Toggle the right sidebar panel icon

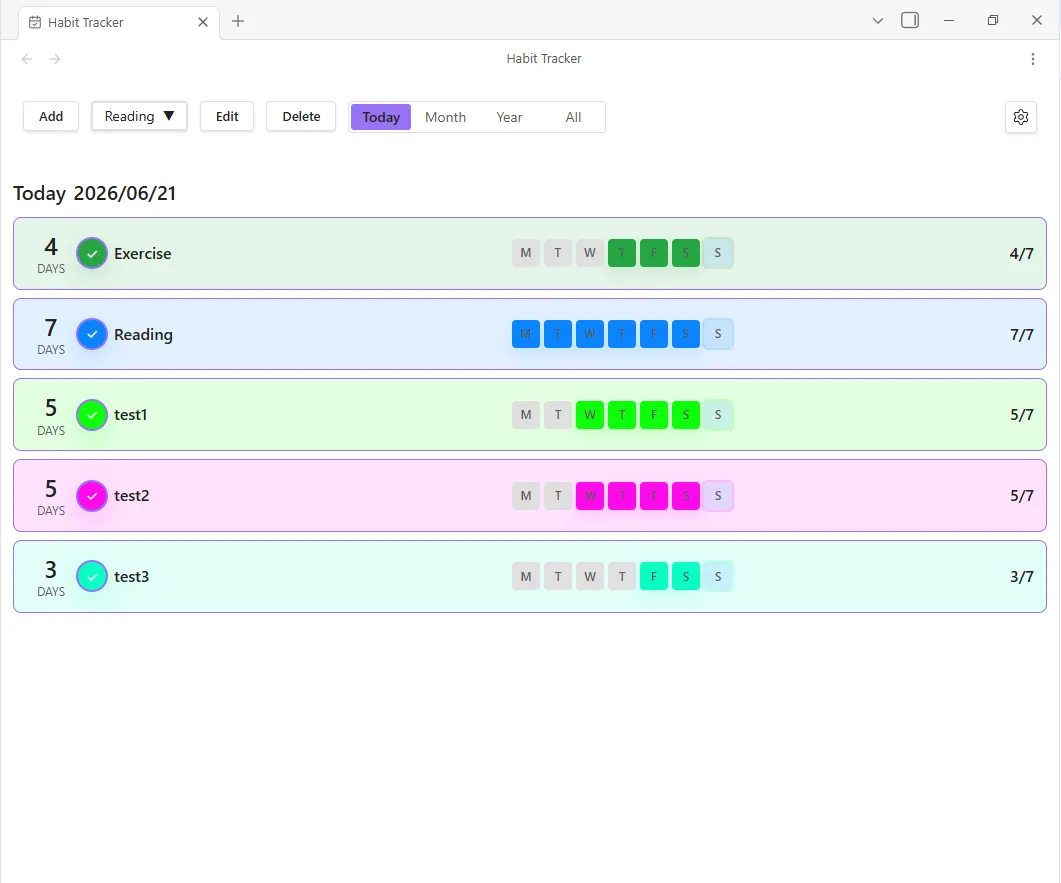pos(910,20)
